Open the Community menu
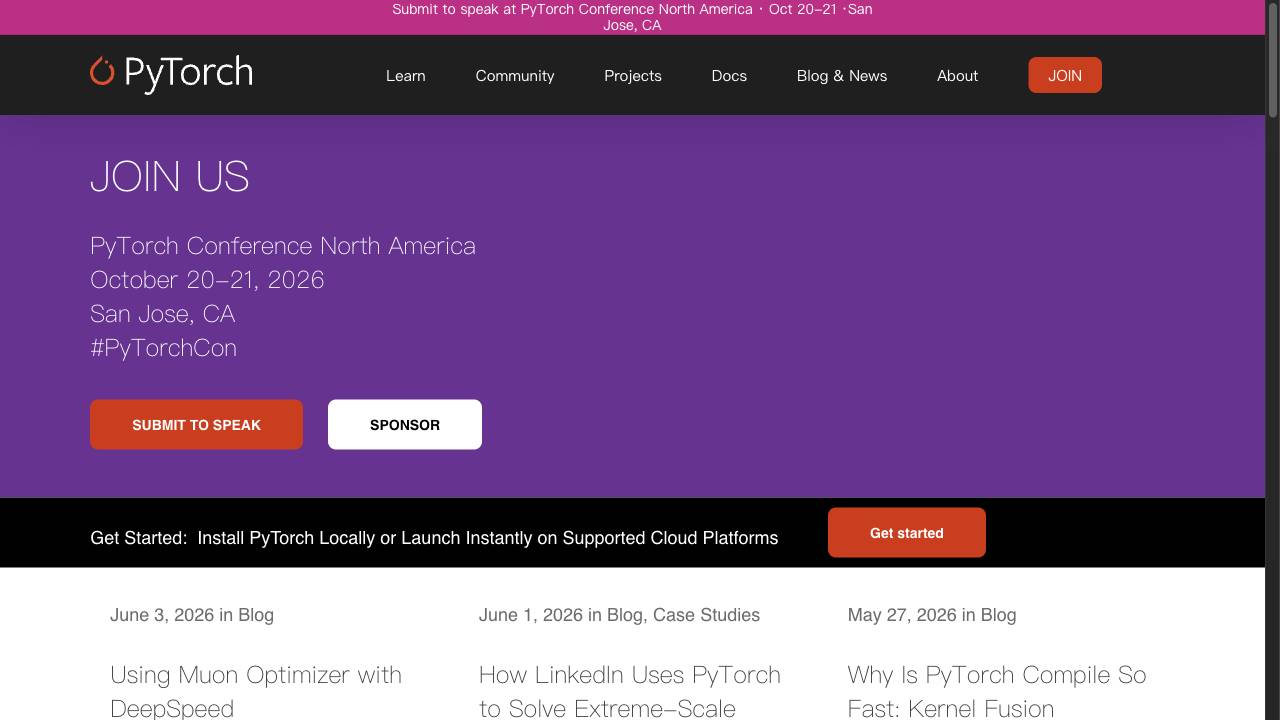 pos(515,76)
